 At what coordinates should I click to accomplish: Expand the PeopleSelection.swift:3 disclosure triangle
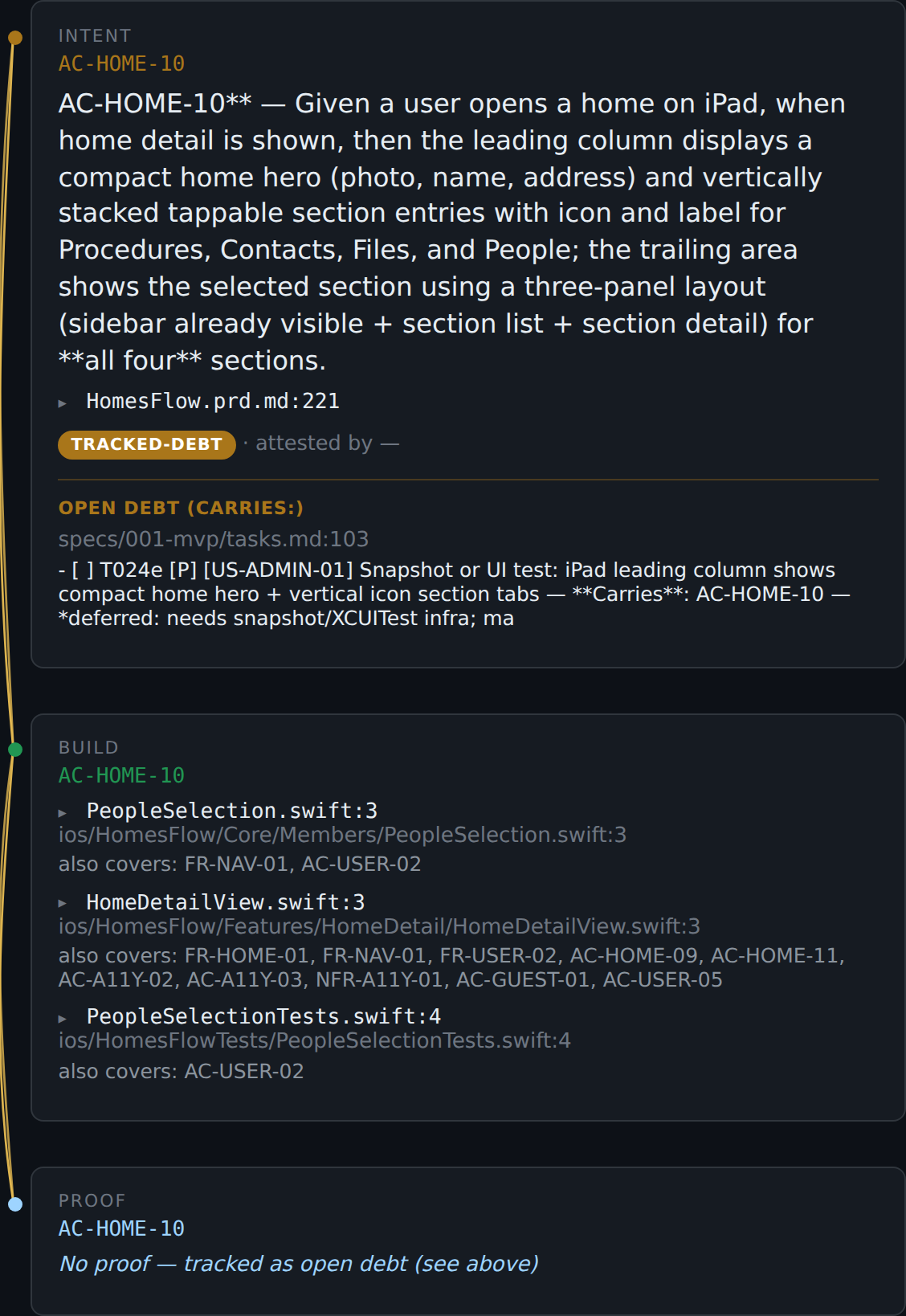(63, 813)
